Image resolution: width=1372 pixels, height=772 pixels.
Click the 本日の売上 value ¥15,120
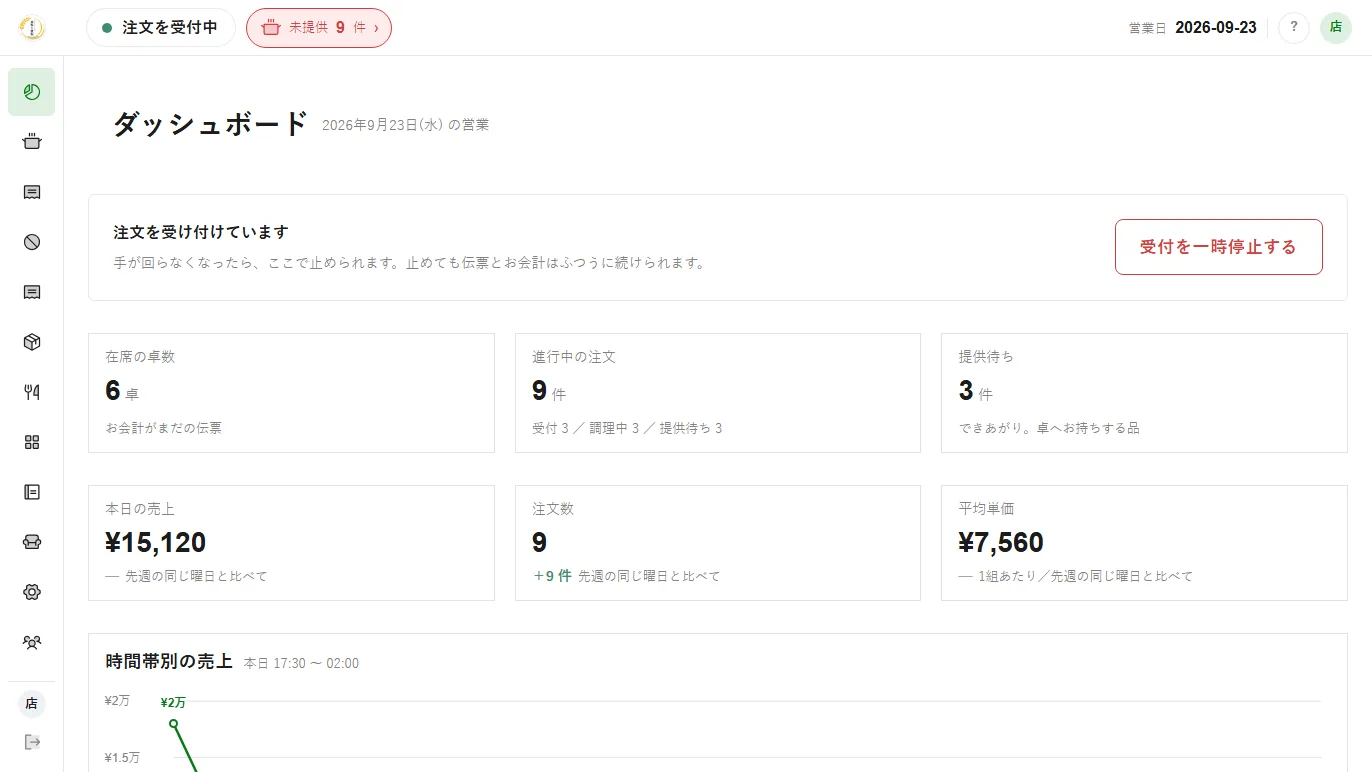pos(155,543)
